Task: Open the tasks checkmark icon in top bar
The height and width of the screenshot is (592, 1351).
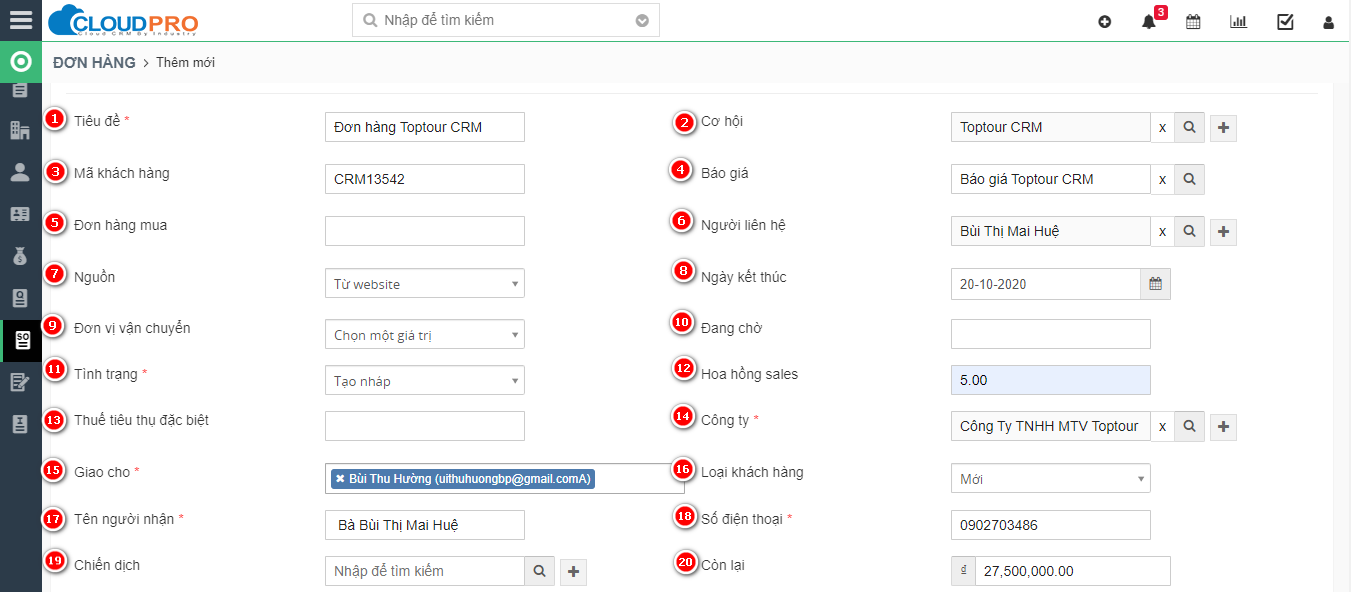Action: coord(1285,22)
